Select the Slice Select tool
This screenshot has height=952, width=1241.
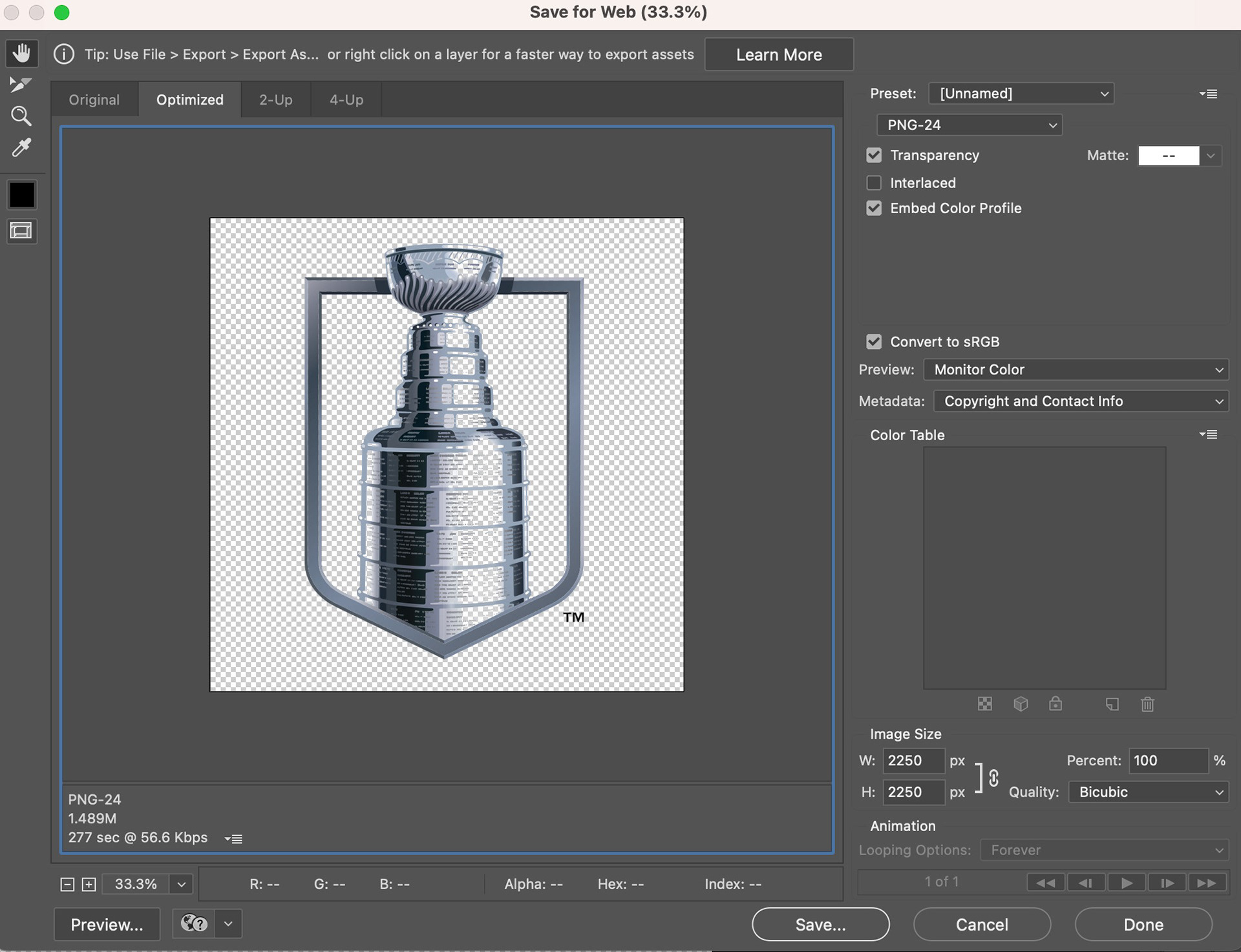(21, 85)
